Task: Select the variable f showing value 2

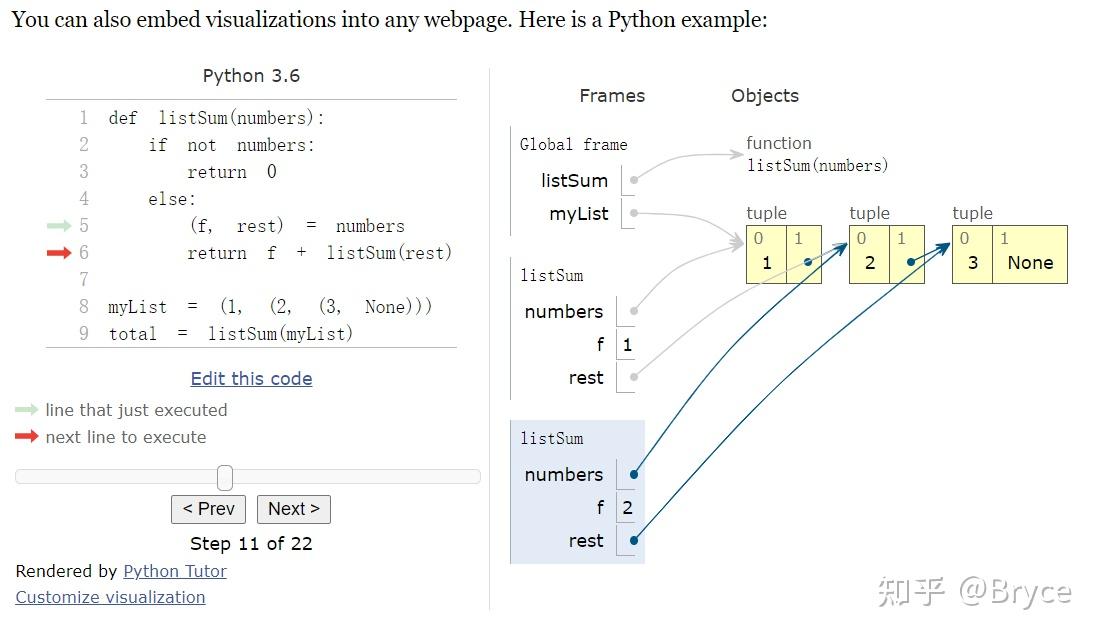Action: coord(627,507)
